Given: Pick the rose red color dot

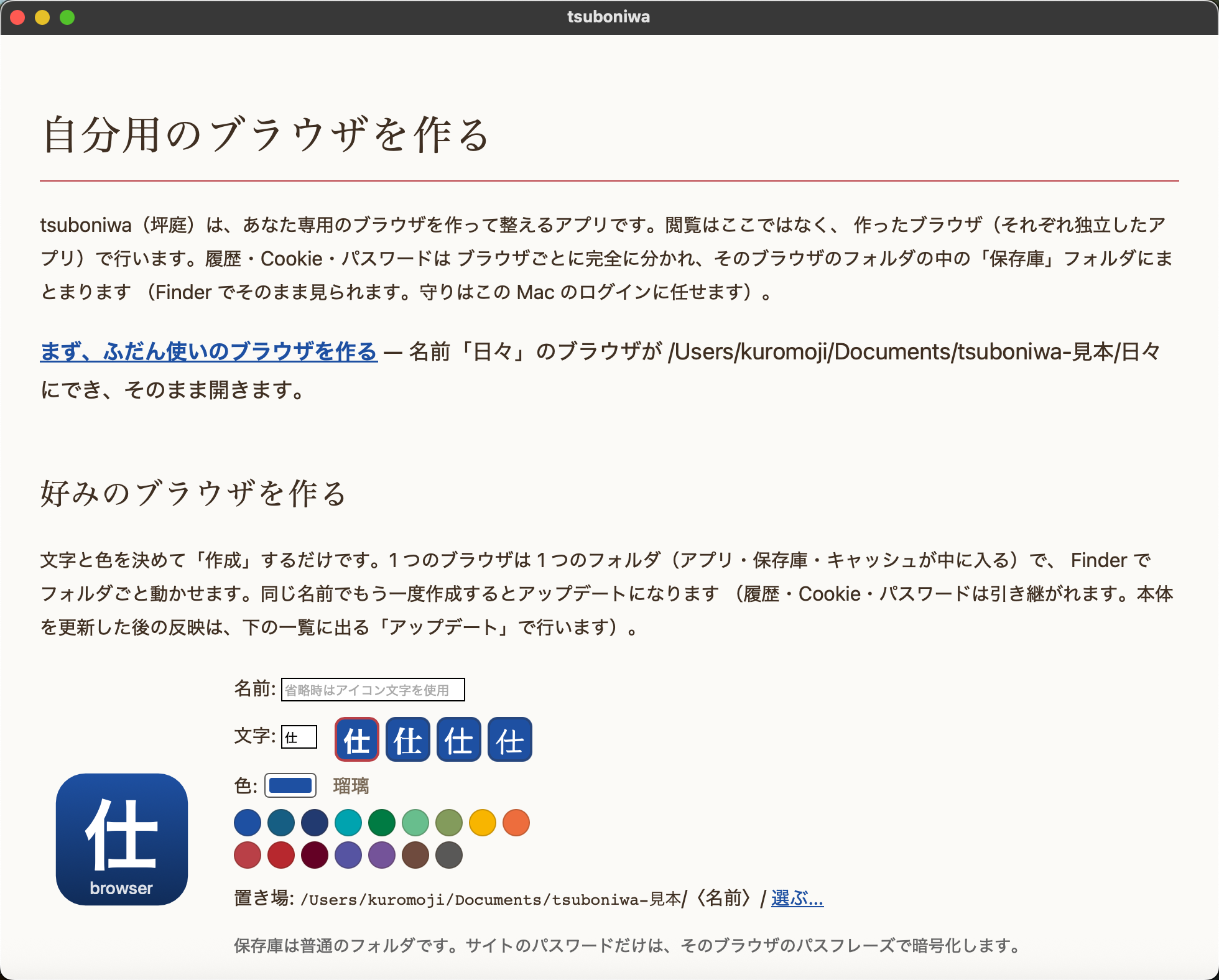Looking at the screenshot, I should 248,855.
